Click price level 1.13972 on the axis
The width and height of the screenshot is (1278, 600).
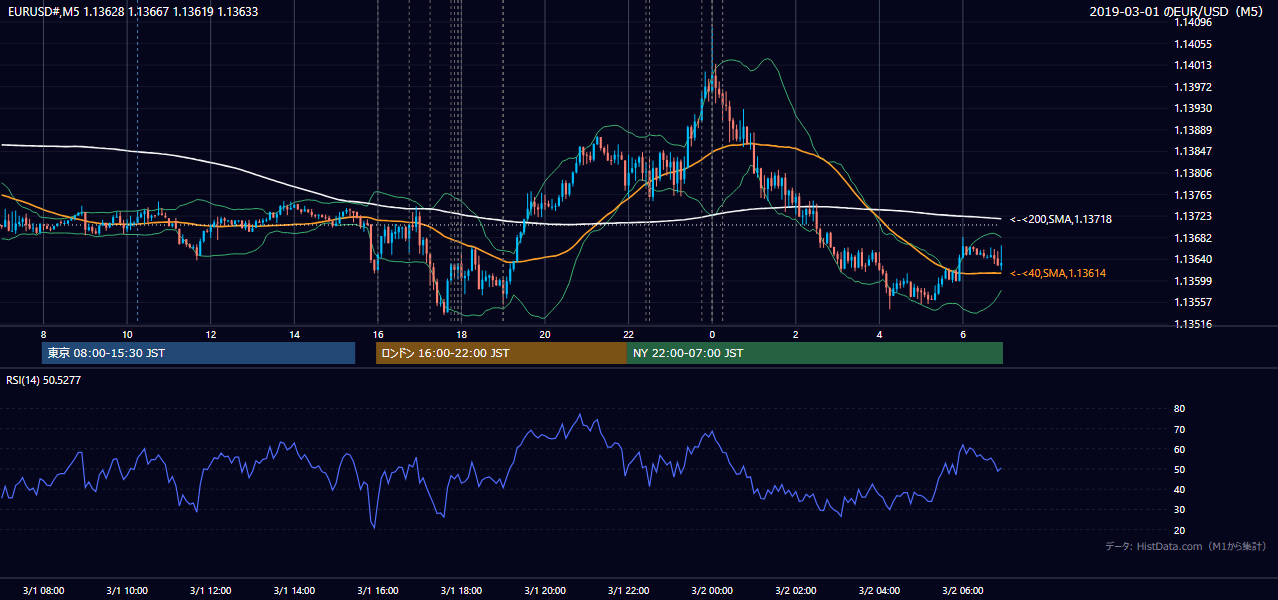(x=1193, y=87)
